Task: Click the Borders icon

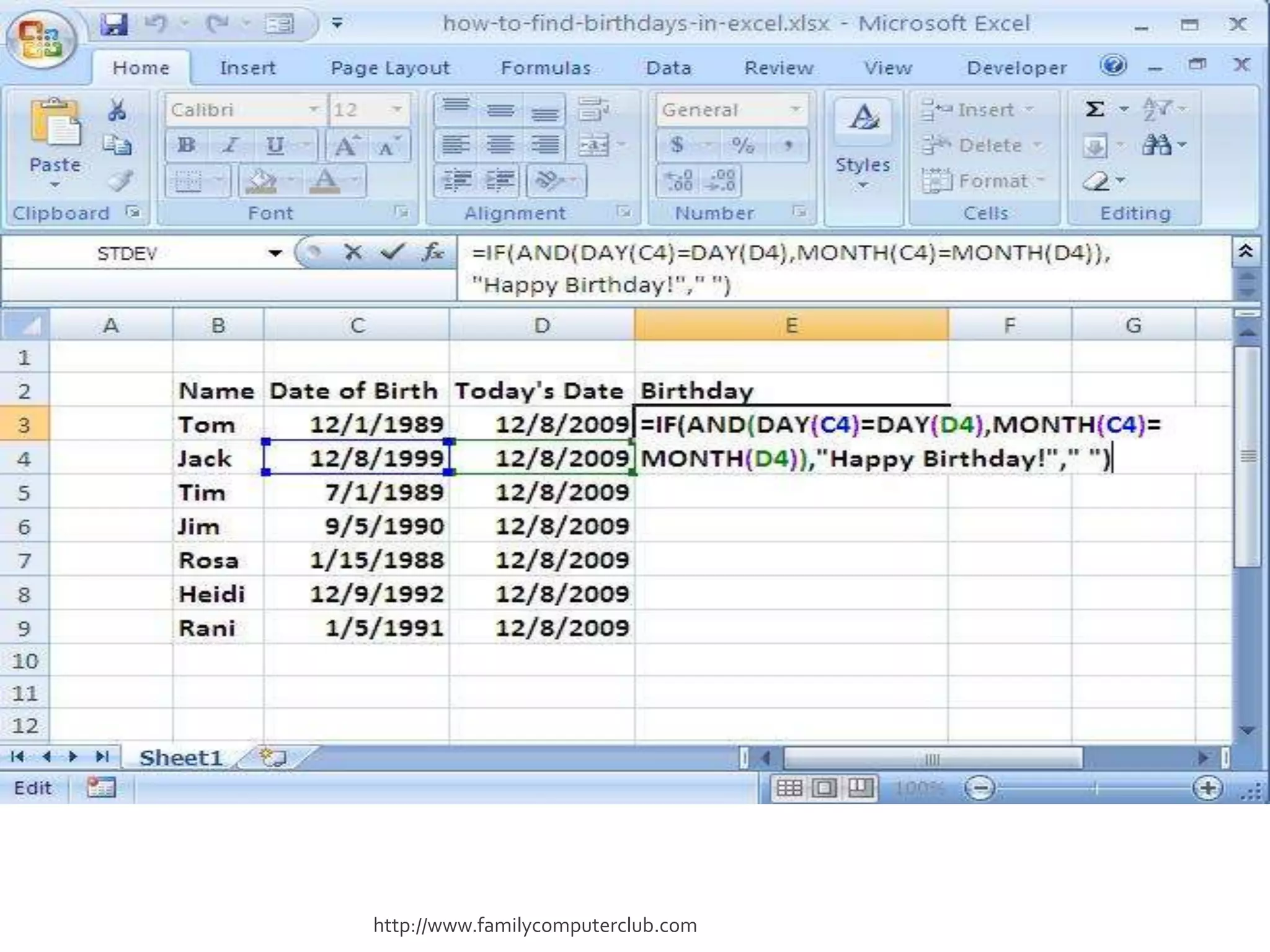Action: click(188, 180)
